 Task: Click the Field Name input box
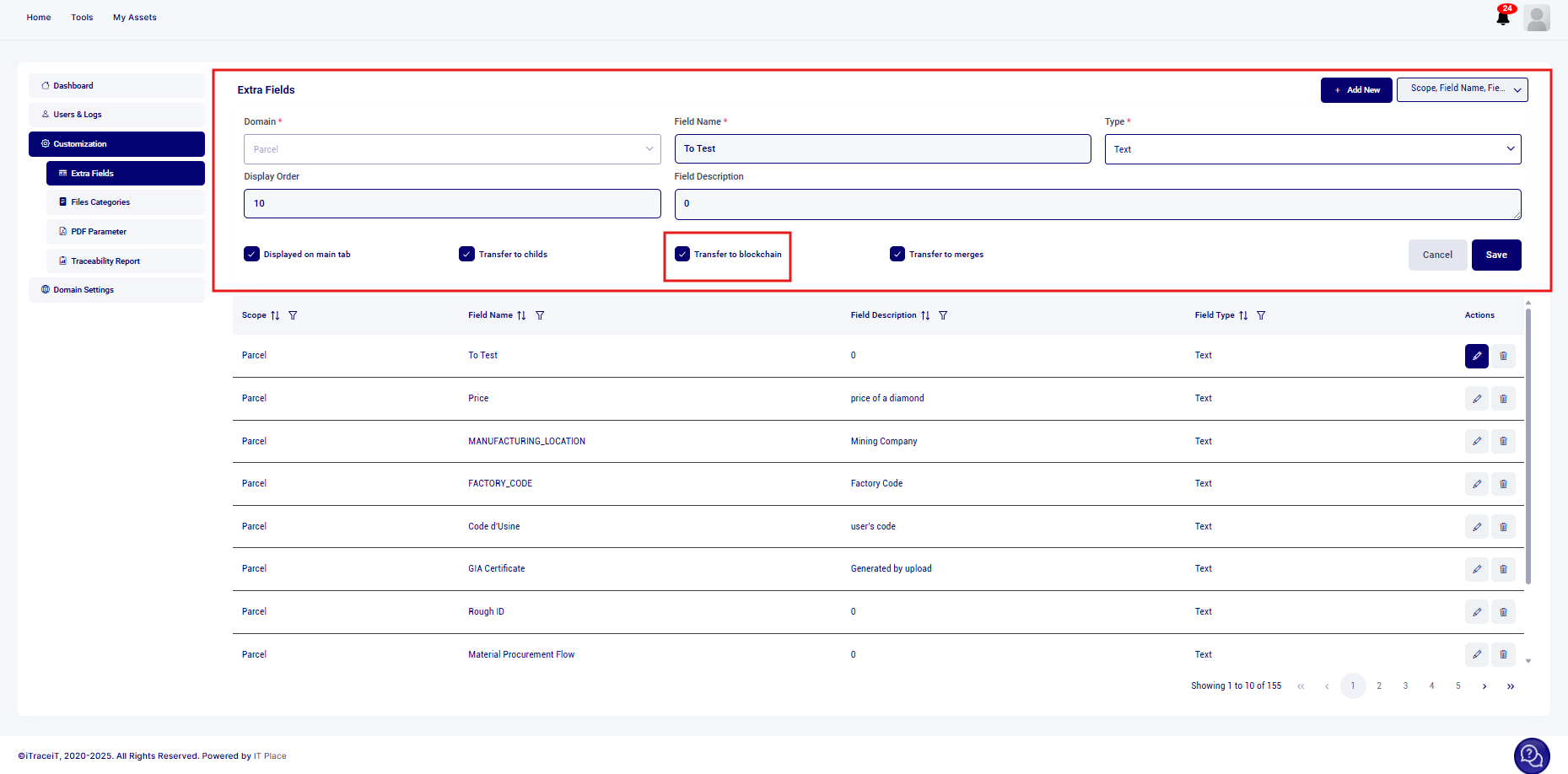(882, 149)
